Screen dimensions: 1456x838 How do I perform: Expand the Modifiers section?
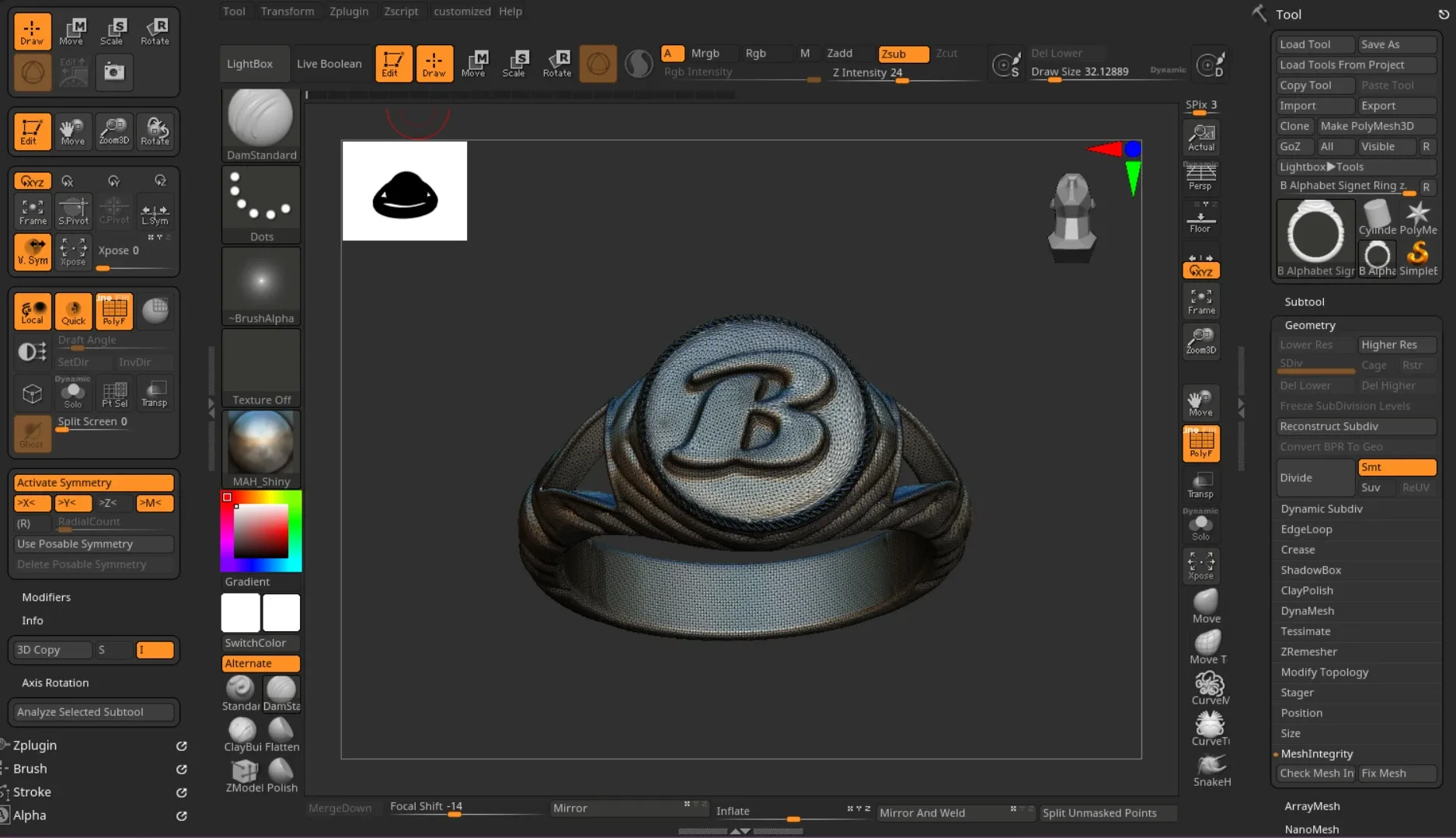(x=46, y=597)
